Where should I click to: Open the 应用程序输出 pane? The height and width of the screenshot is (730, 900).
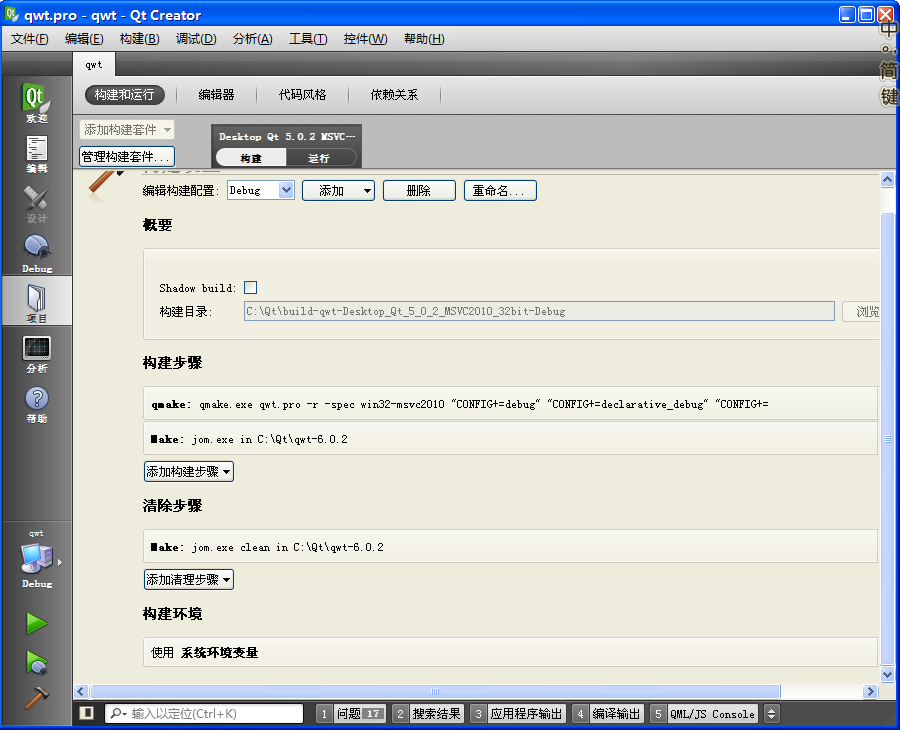518,714
